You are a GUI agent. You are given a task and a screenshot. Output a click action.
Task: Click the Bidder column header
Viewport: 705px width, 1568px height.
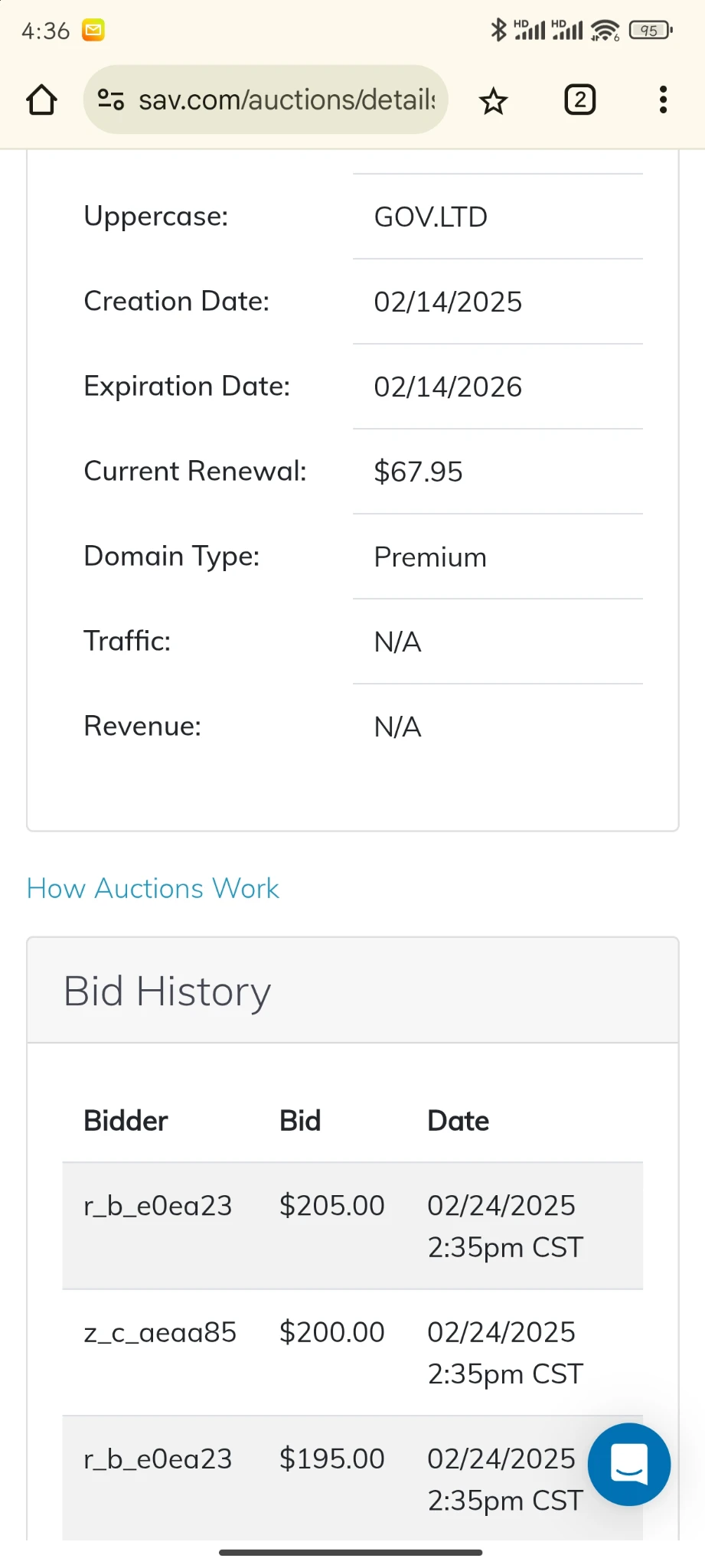click(126, 1121)
